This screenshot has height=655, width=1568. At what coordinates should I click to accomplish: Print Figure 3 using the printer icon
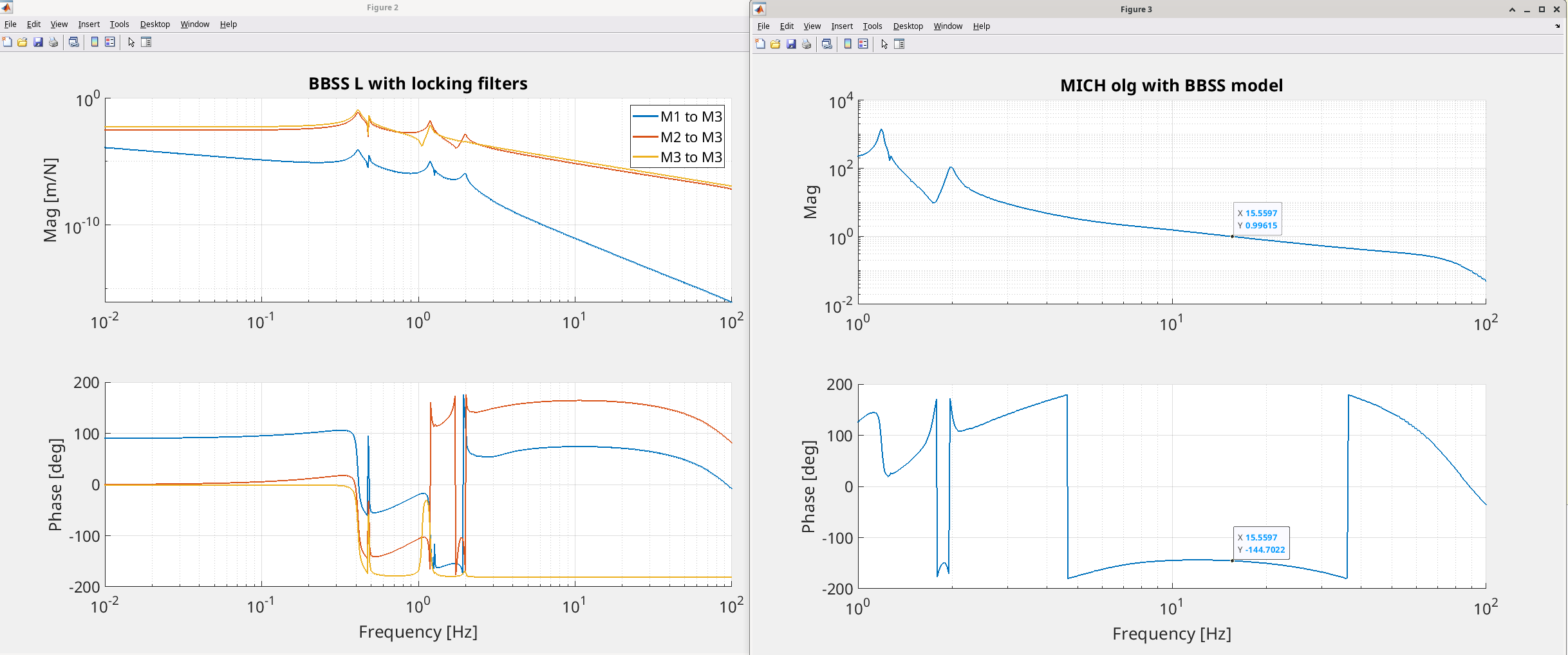807,44
